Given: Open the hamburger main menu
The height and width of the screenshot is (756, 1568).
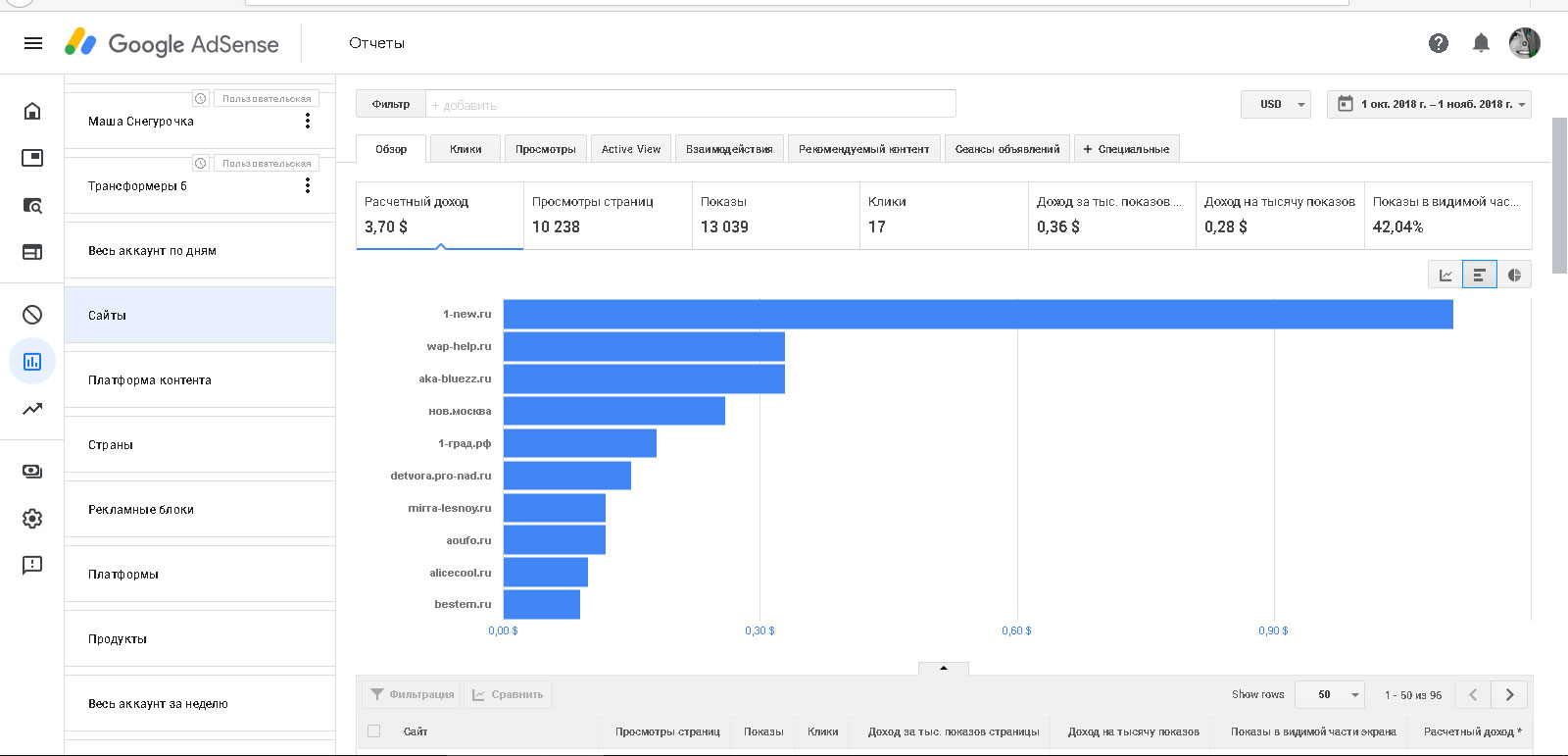Looking at the screenshot, I should point(33,43).
